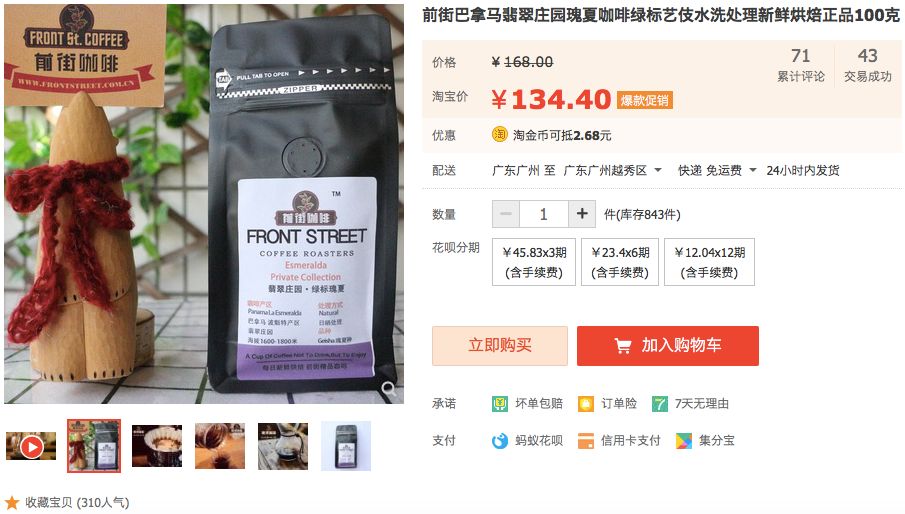Play the product video thumbnail
The height and width of the screenshot is (514, 905).
click(x=31, y=446)
